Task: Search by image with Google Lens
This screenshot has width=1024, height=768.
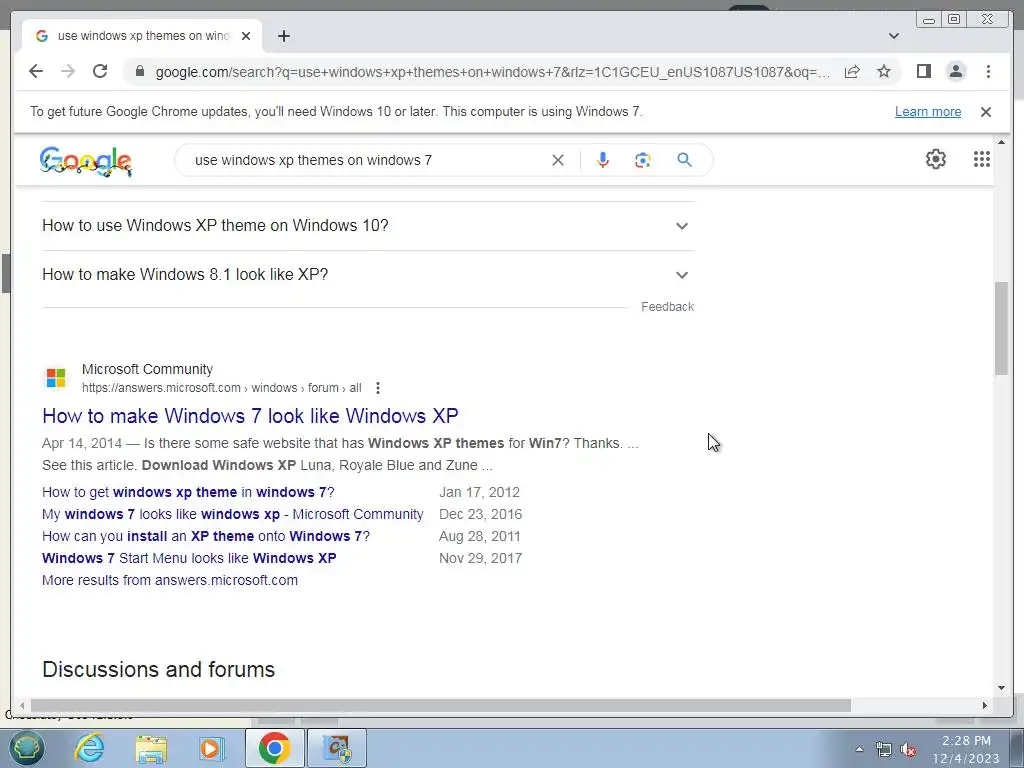Action: (x=643, y=160)
